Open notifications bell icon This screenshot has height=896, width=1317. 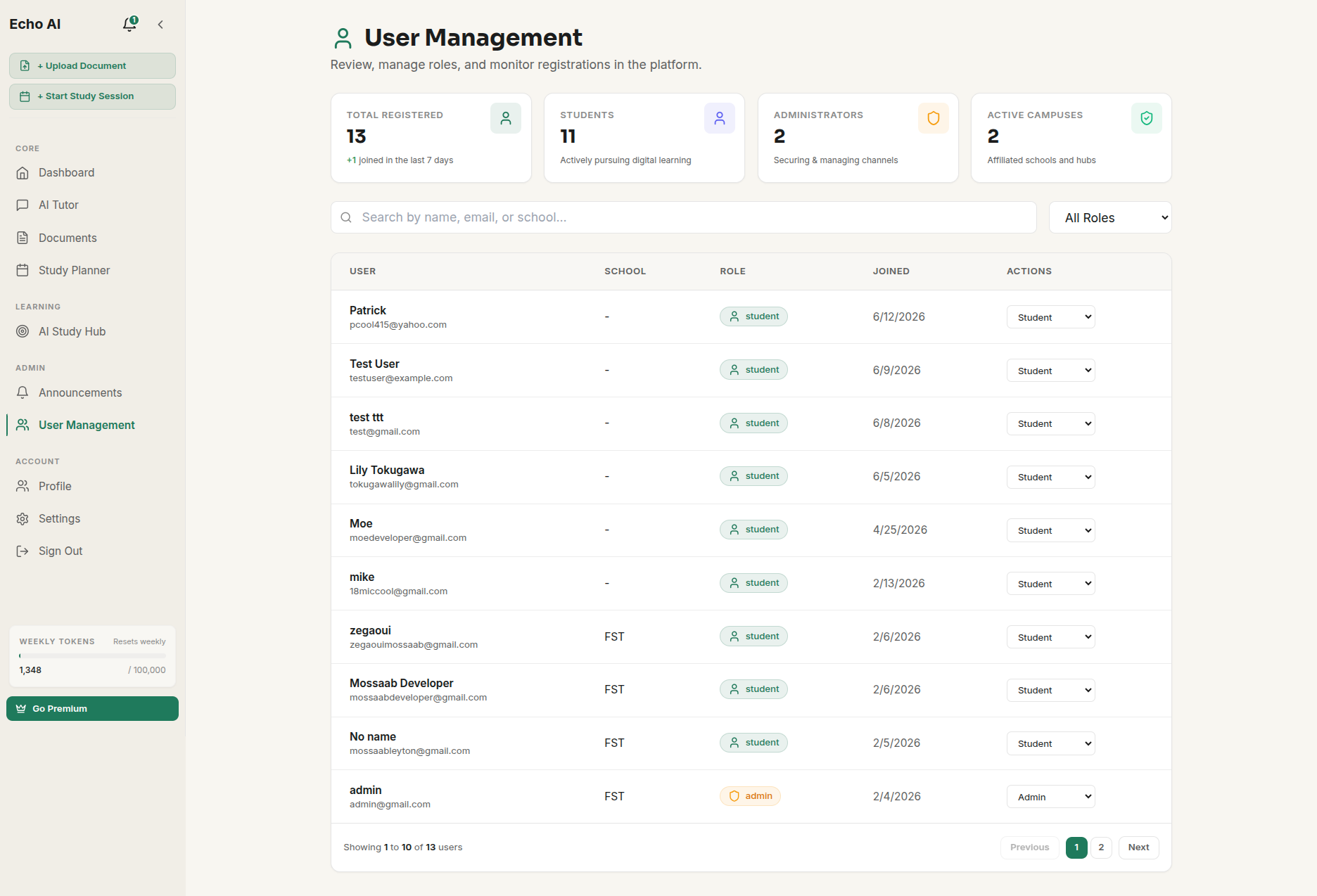129,24
